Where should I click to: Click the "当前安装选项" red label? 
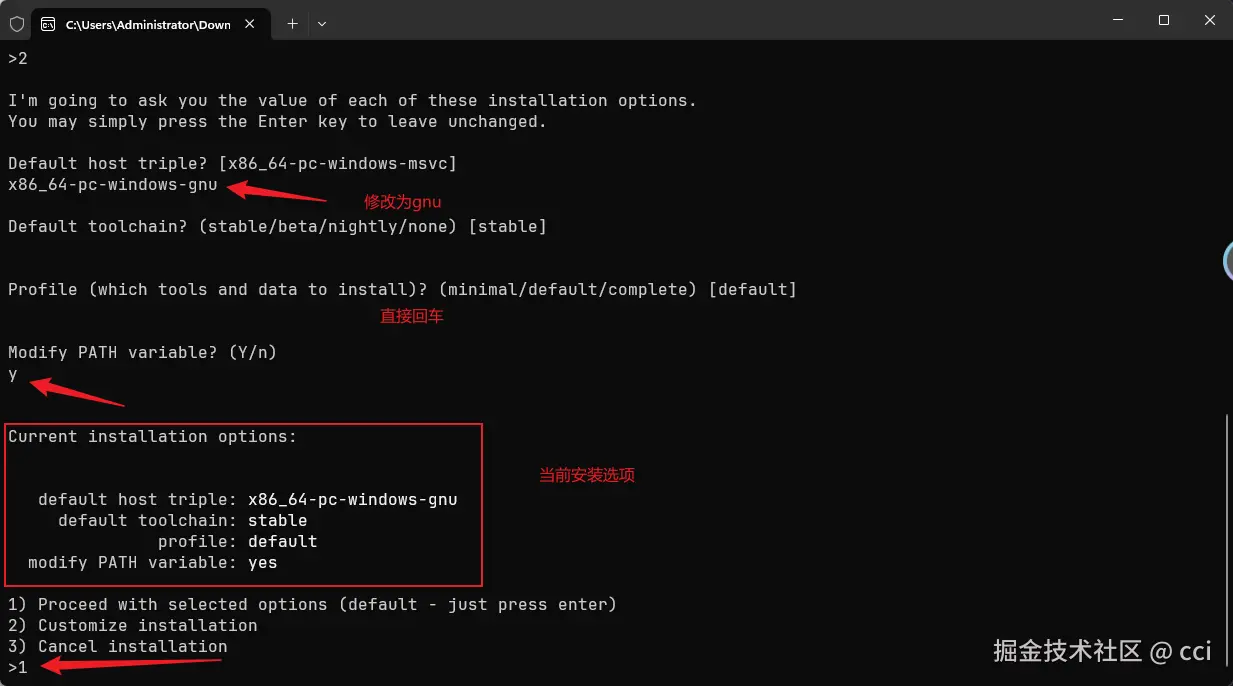(587, 475)
